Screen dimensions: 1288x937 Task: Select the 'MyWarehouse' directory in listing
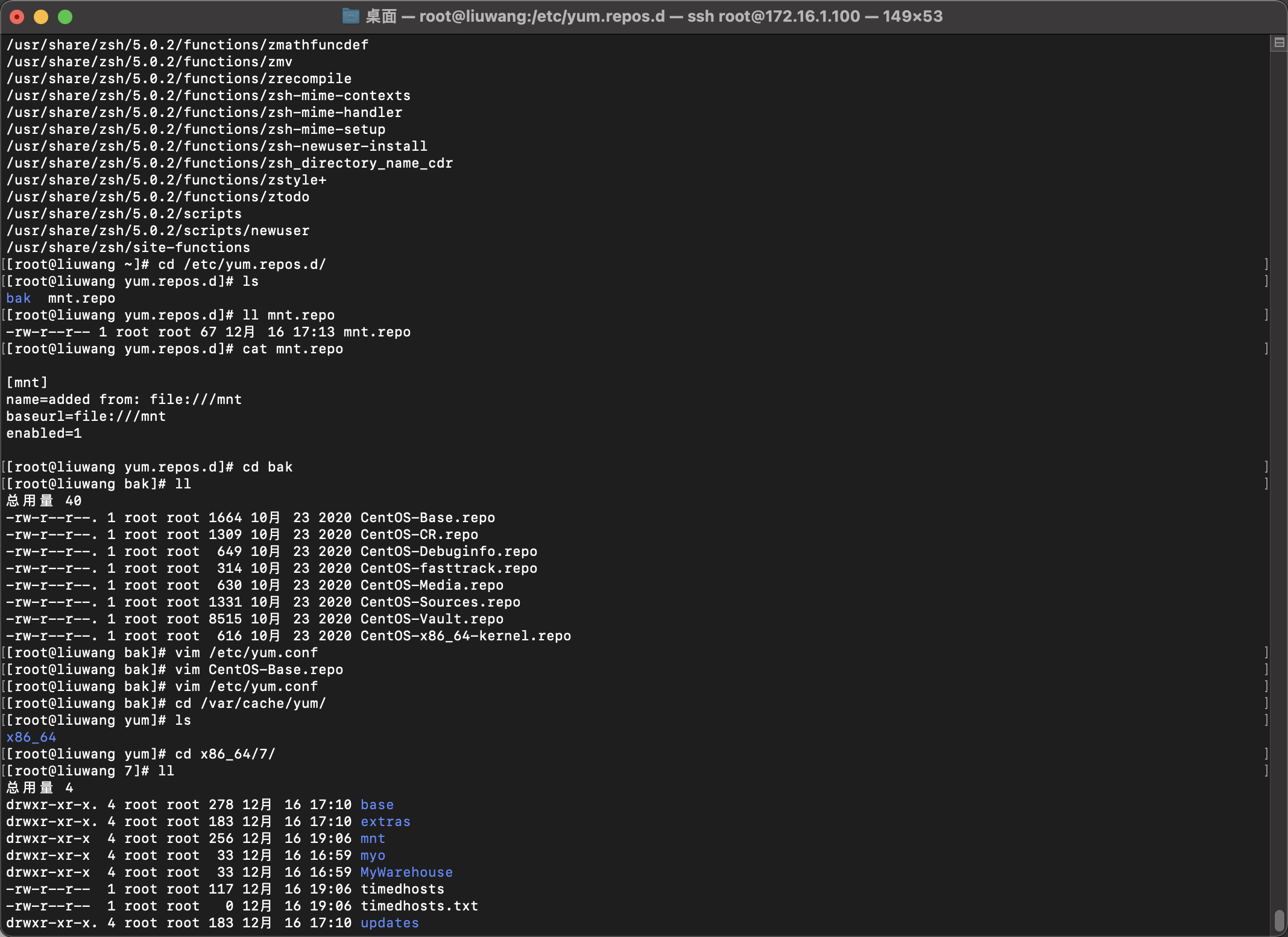coord(406,872)
